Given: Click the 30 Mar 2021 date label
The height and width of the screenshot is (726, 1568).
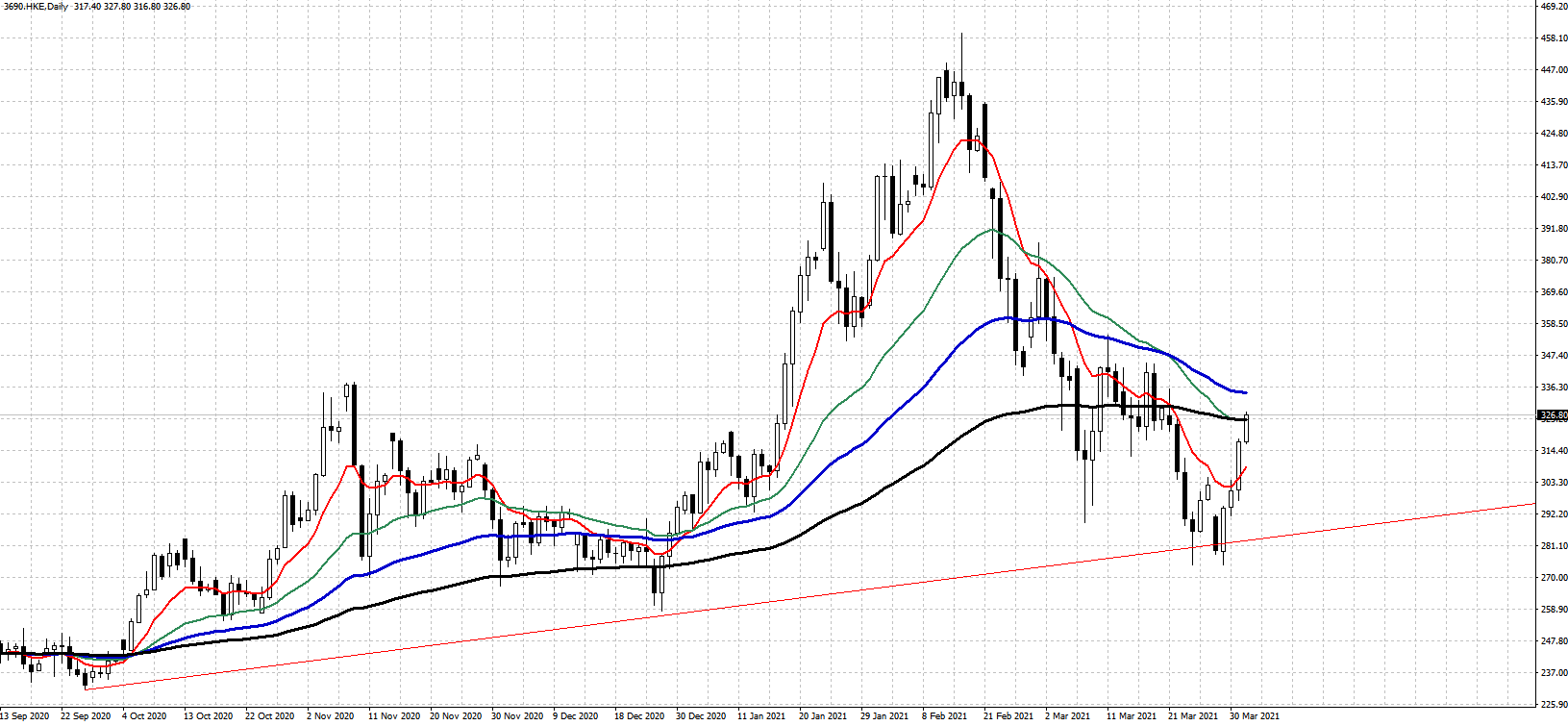Looking at the screenshot, I should (x=1256, y=716).
